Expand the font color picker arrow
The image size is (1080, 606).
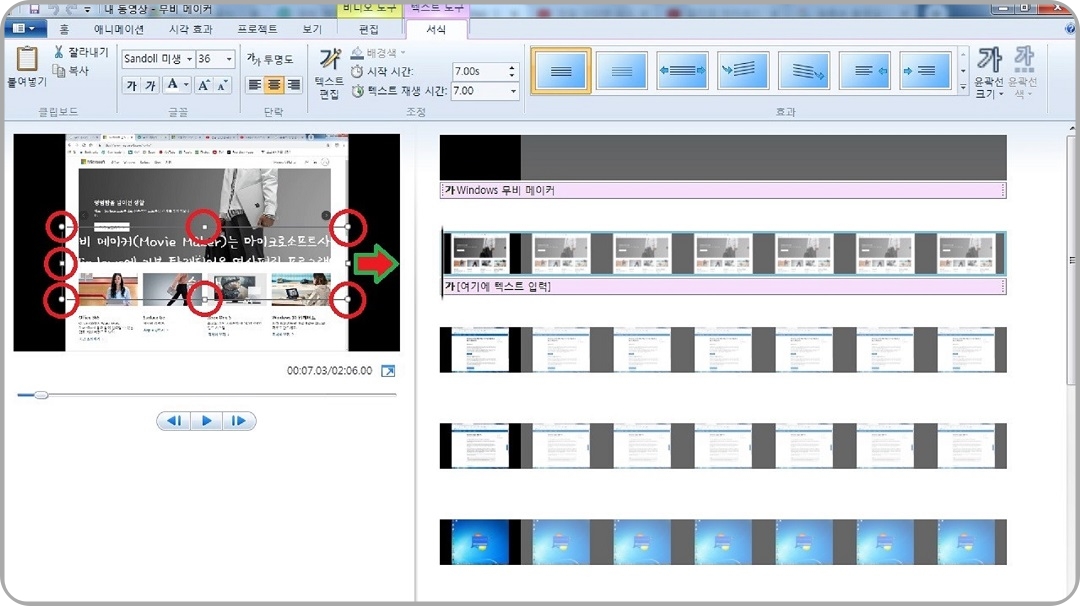pos(186,85)
